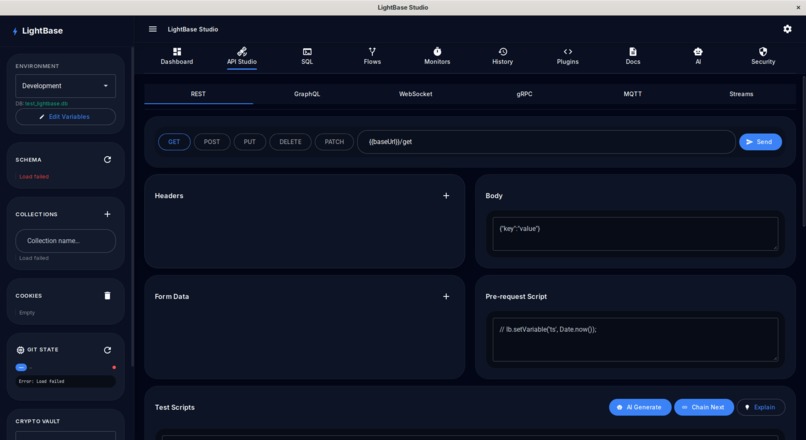Open the API Studio section
The image size is (806, 440).
tap(242, 56)
